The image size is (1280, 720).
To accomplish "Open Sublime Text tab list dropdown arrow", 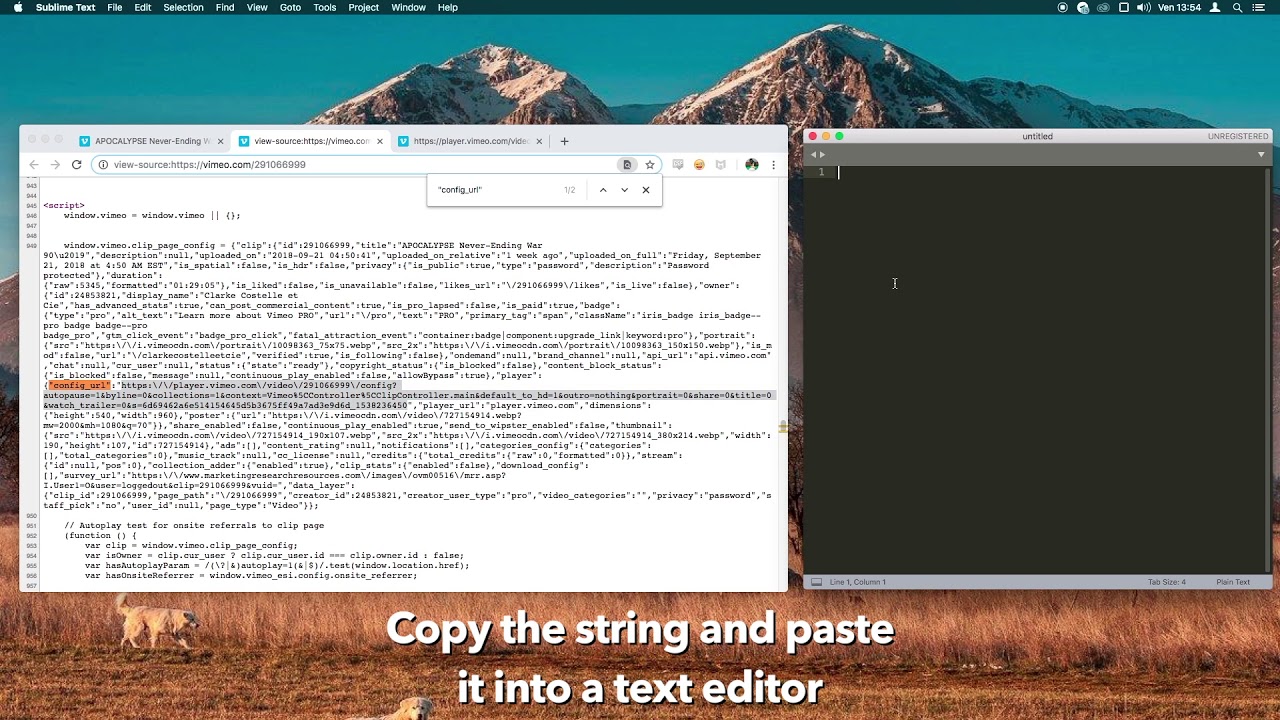I will click(x=1261, y=154).
